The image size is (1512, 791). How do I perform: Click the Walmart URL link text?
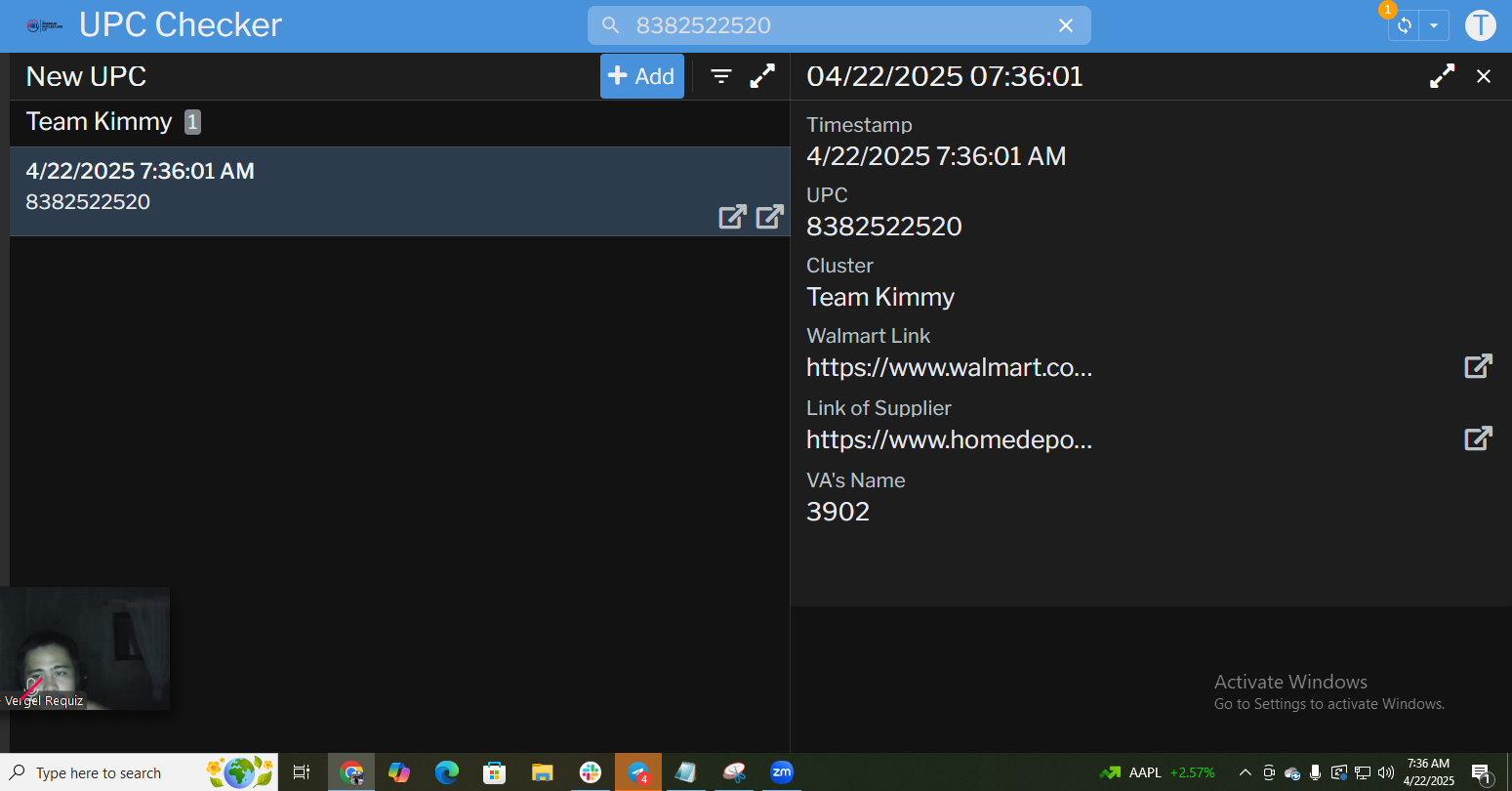(949, 368)
